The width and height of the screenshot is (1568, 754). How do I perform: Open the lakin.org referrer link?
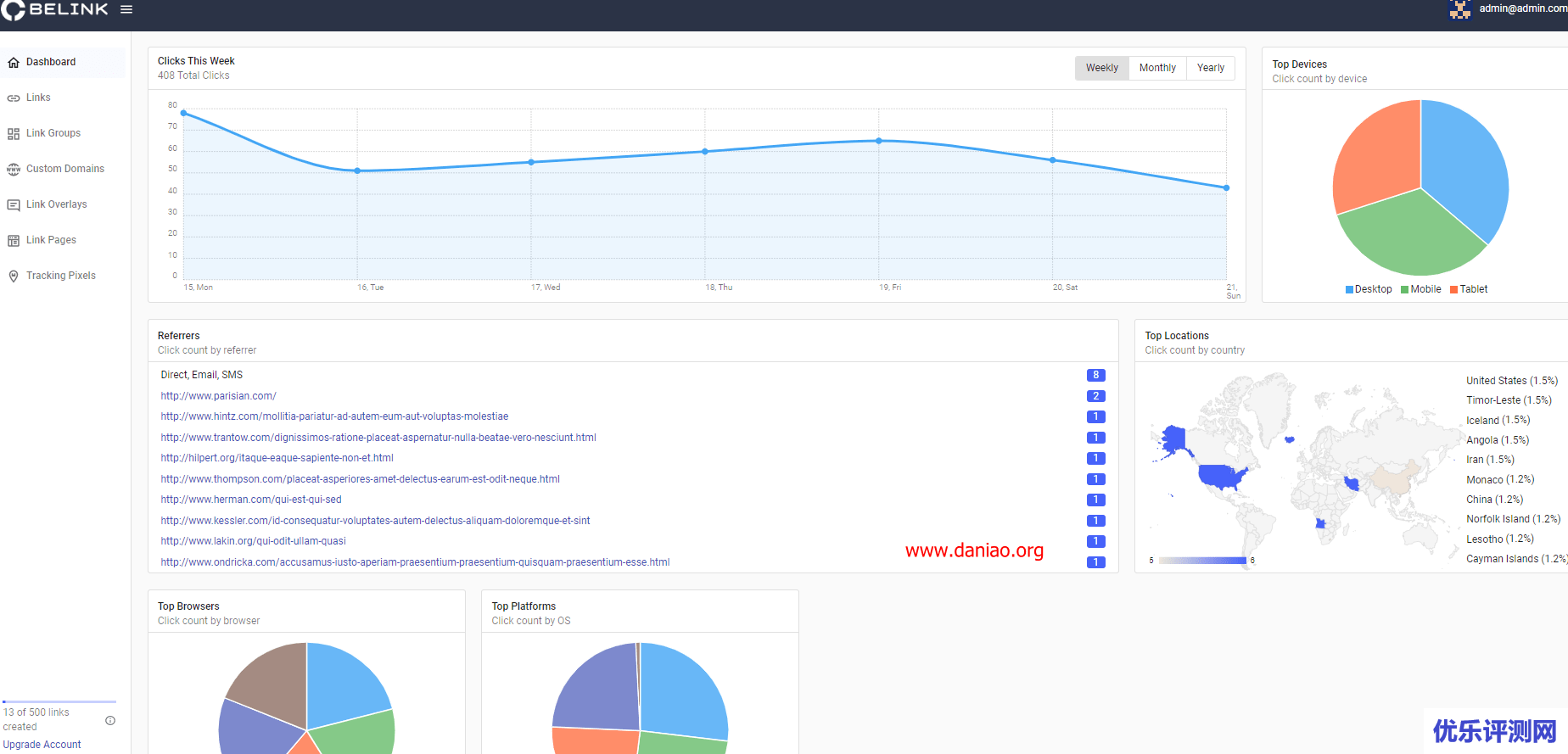[253, 541]
